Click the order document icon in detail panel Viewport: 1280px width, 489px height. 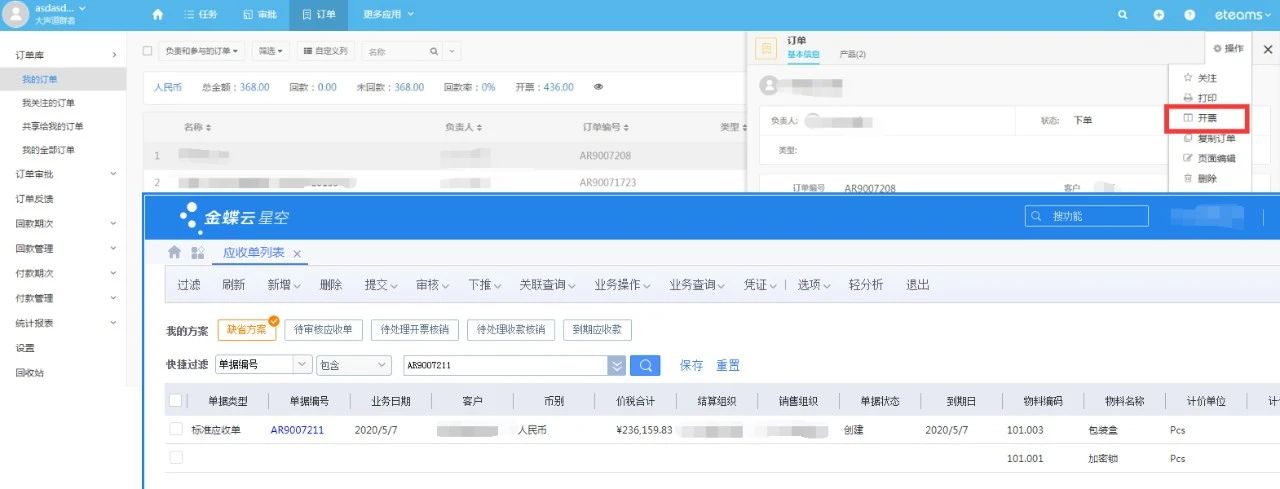766,48
